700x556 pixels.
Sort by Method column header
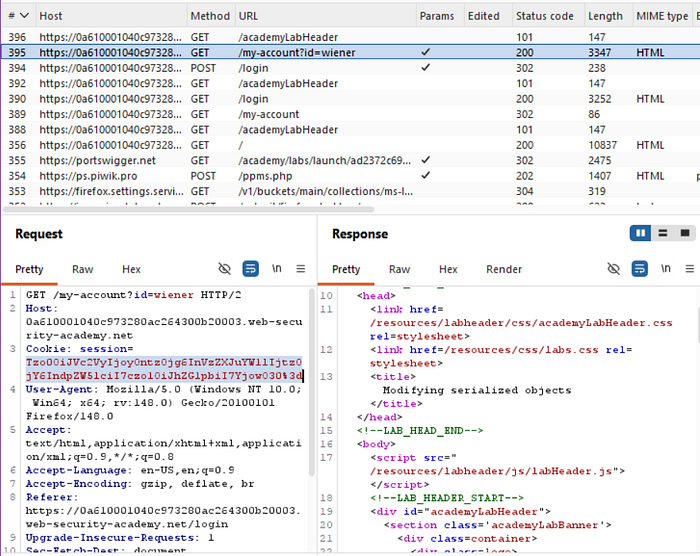[x=210, y=16]
